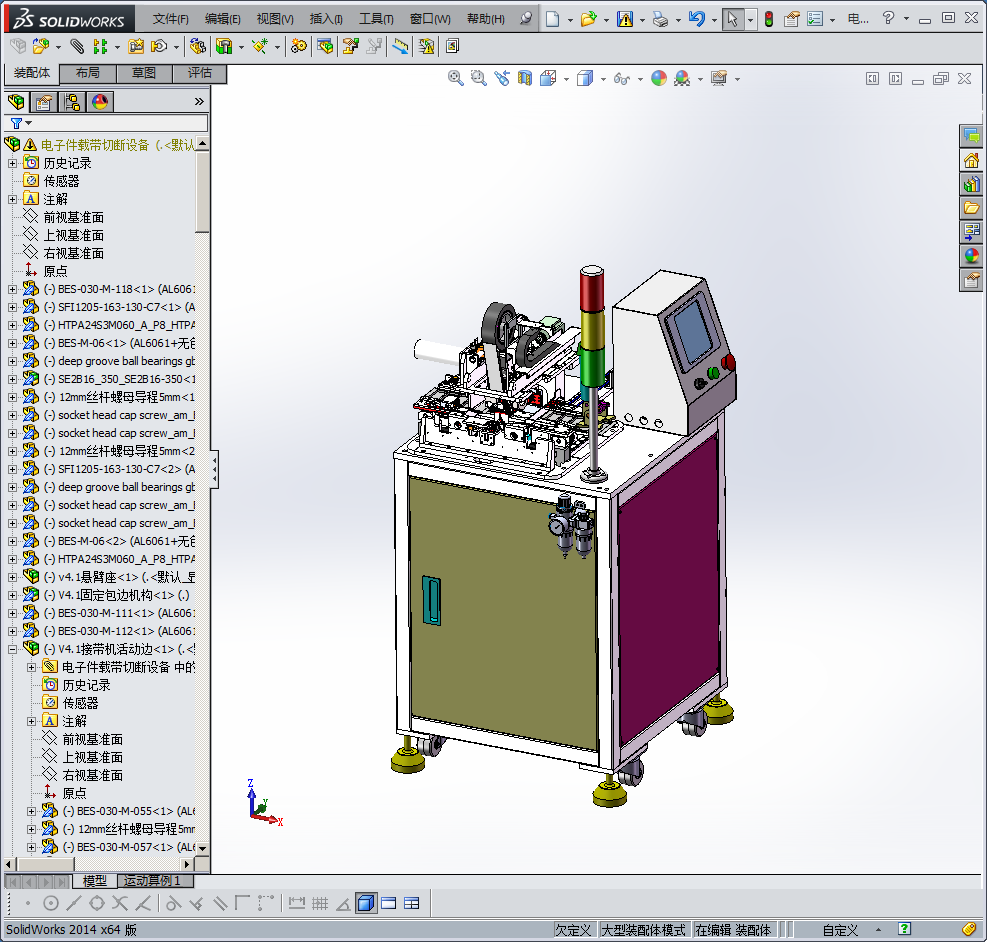Click the 自定义 units status button
The image size is (987, 942).
[840, 930]
